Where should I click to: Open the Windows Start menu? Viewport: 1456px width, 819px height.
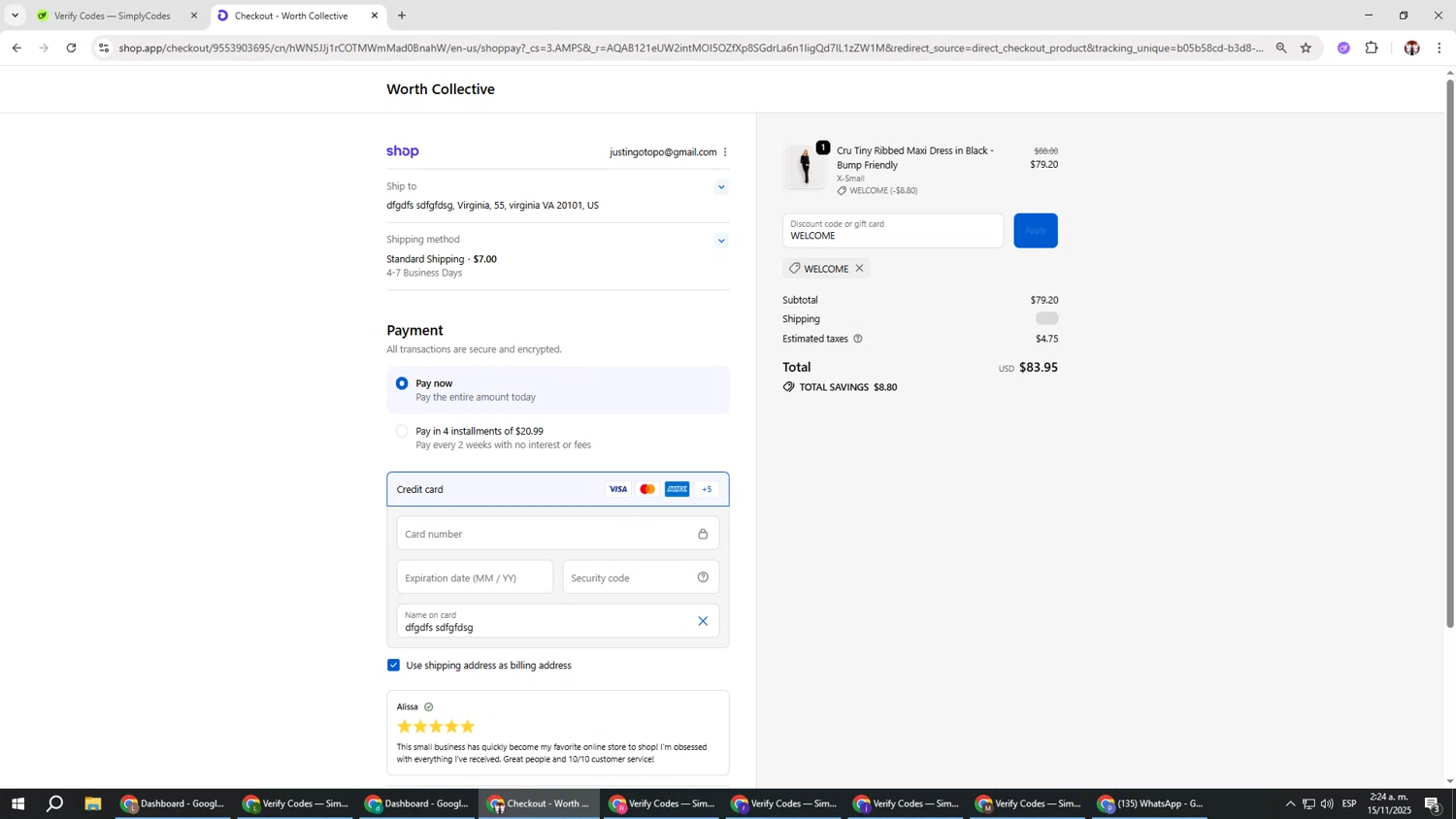[x=17, y=804]
